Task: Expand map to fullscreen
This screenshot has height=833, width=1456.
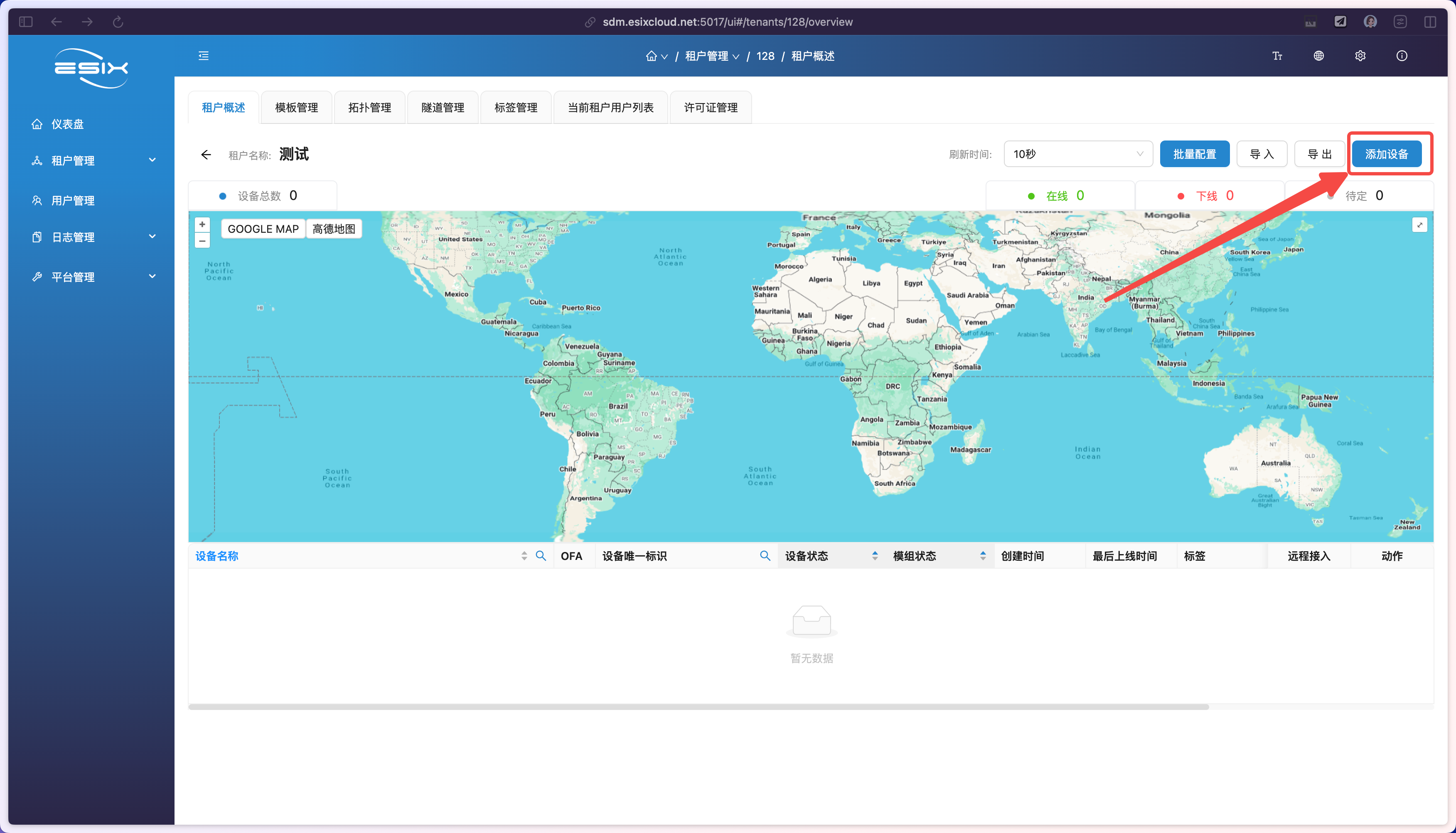Action: [x=1419, y=225]
